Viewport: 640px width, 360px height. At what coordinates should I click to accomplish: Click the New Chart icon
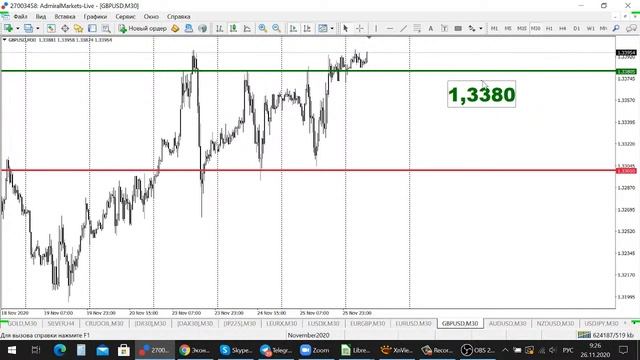click(x=8, y=28)
